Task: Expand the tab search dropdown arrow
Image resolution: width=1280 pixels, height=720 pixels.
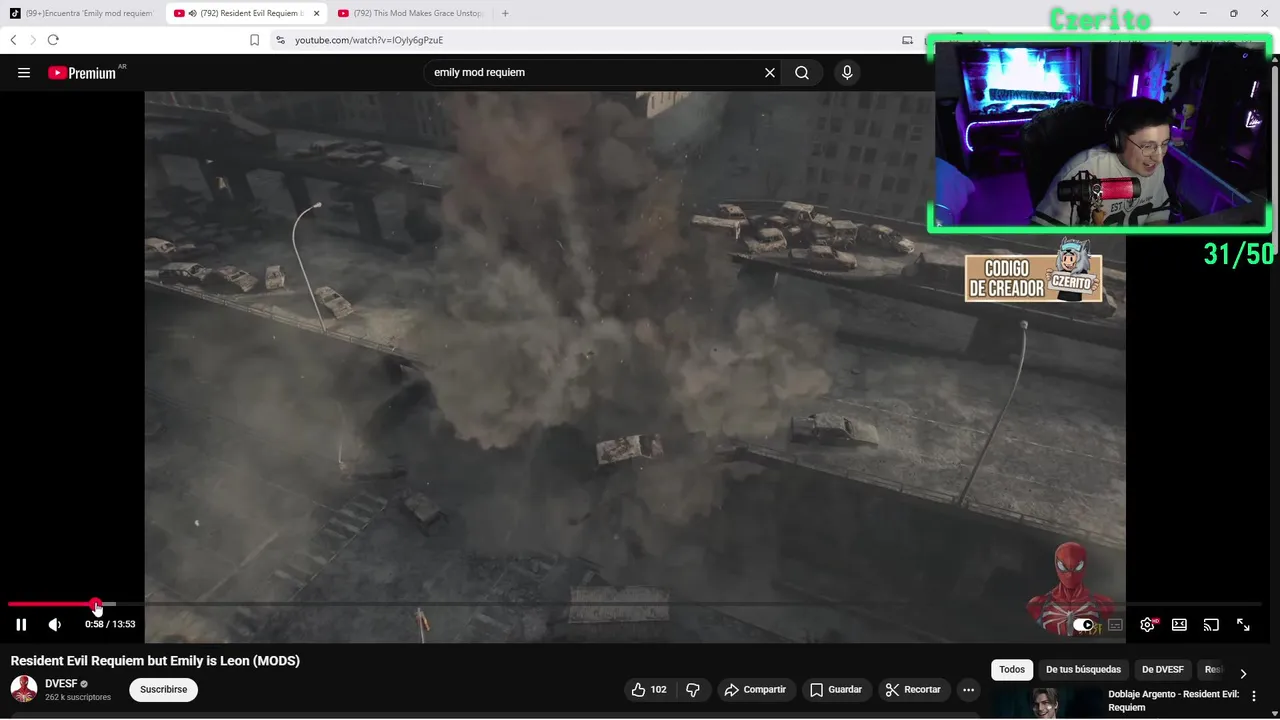Action: (x=1176, y=13)
